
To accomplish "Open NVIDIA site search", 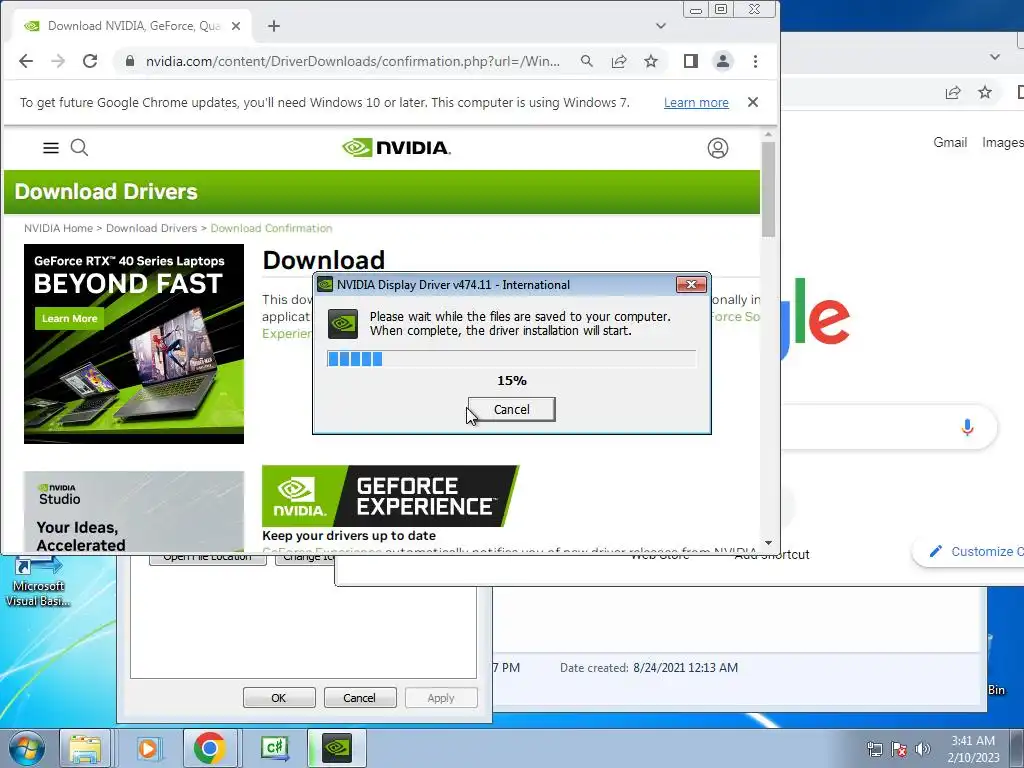I will (79, 148).
